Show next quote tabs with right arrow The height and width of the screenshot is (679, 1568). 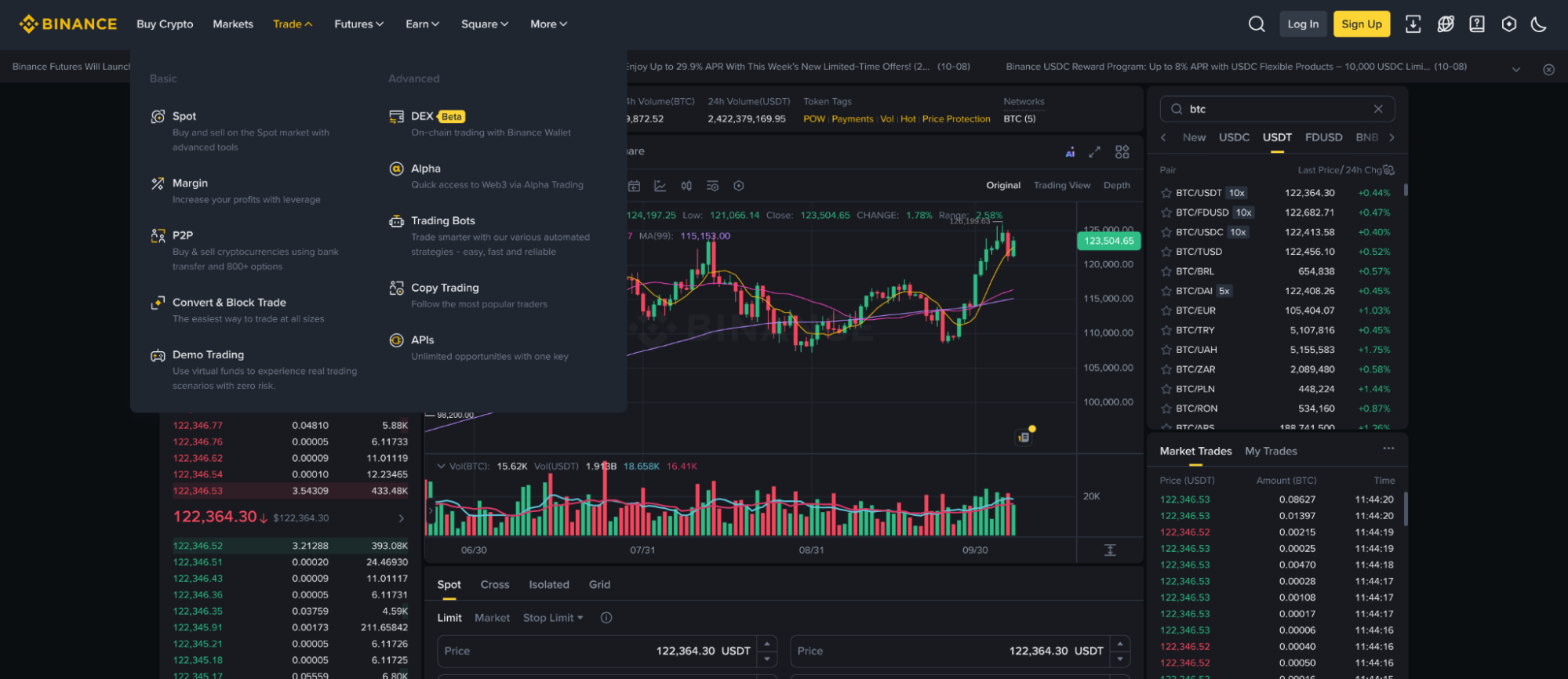pyautogui.click(x=1392, y=137)
